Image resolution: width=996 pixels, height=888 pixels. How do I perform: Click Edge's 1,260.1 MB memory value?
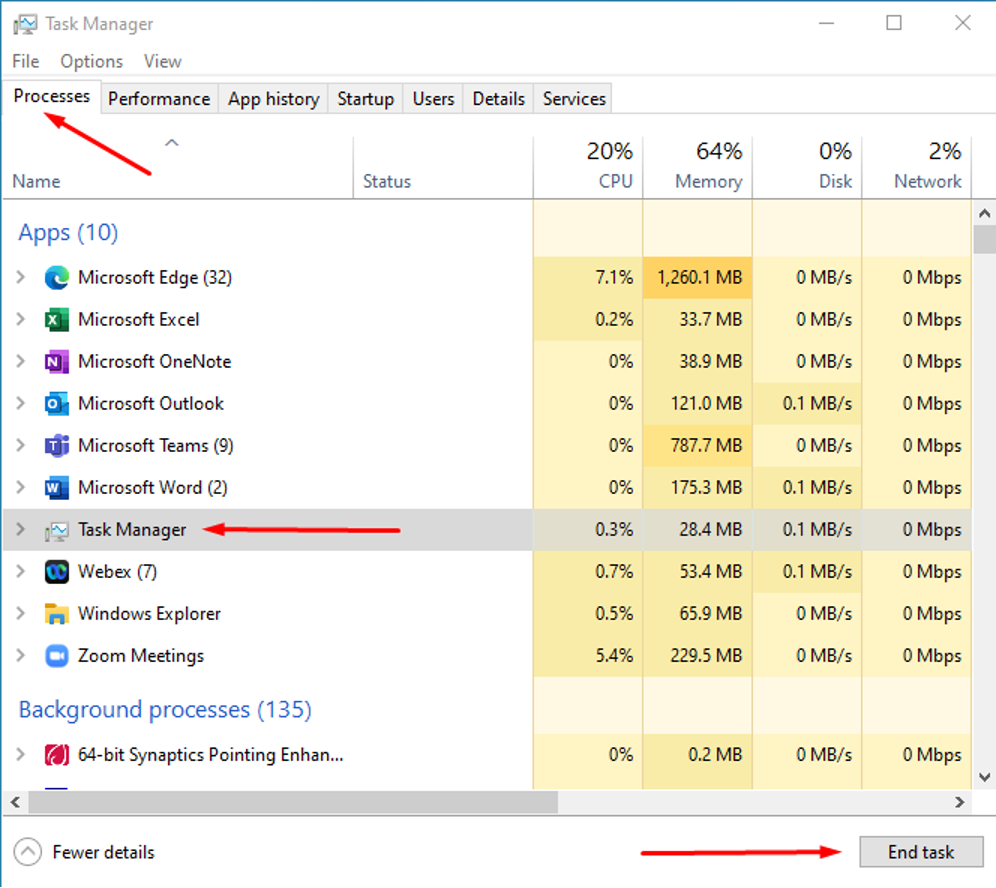pyautogui.click(x=699, y=278)
